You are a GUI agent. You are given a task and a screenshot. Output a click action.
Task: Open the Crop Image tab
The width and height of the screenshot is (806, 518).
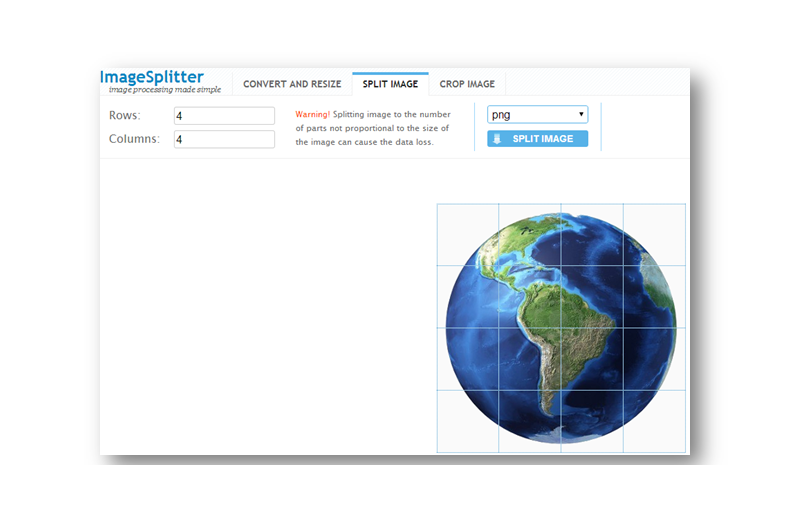pos(467,84)
